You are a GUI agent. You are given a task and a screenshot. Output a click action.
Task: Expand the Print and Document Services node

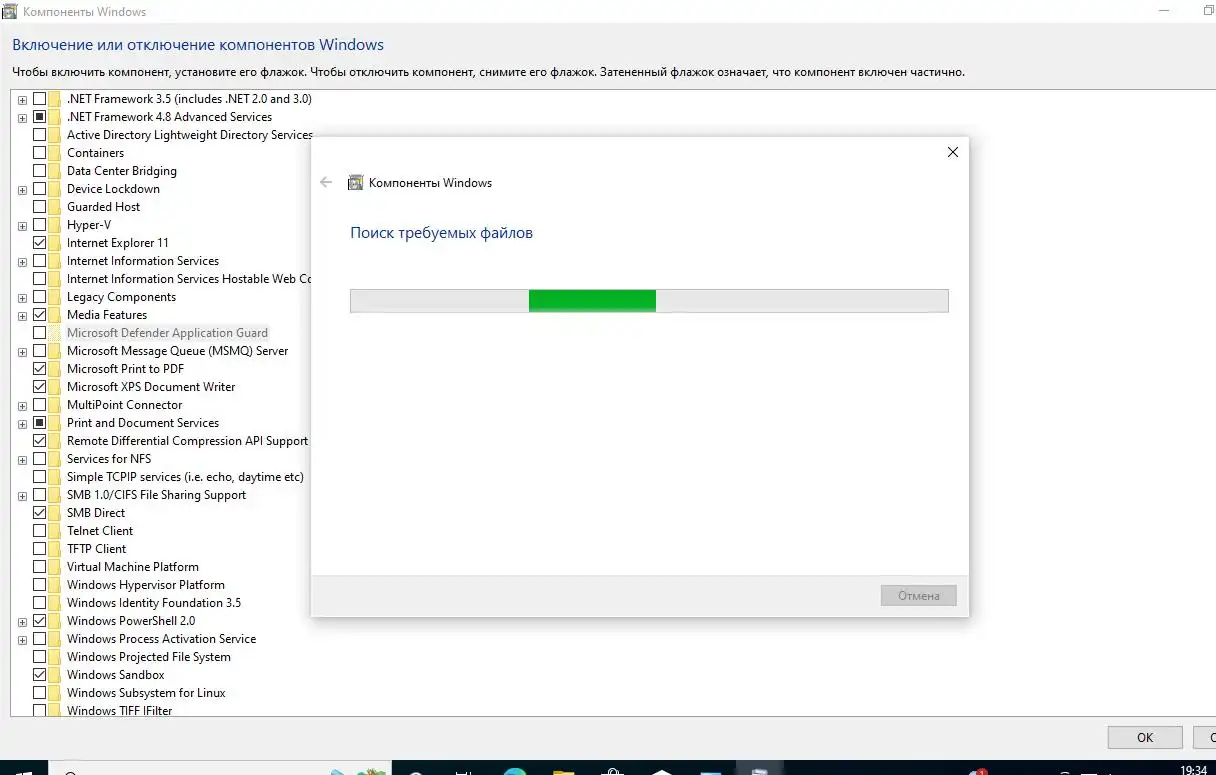[22, 424]
